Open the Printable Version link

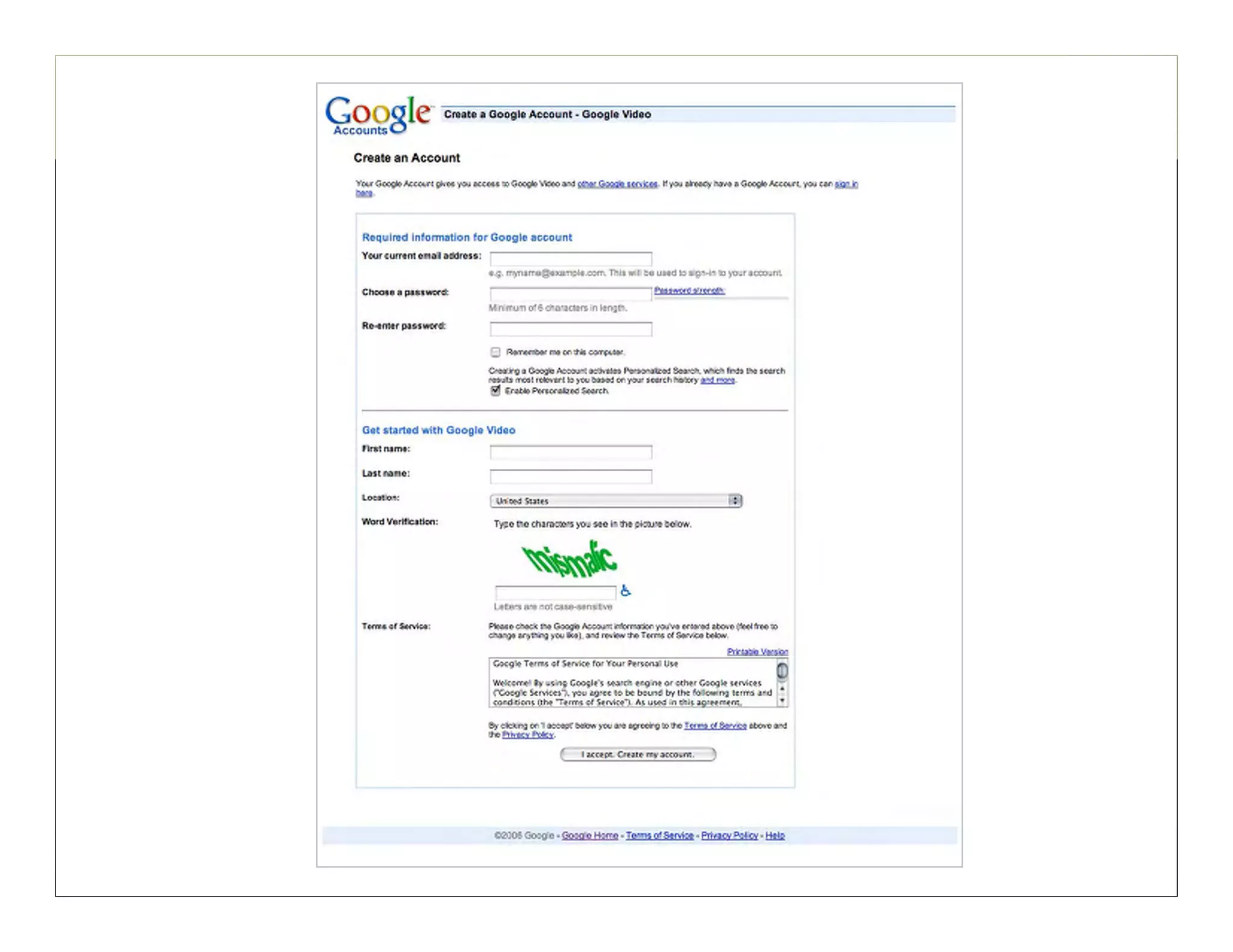click(x=757, y=651)
